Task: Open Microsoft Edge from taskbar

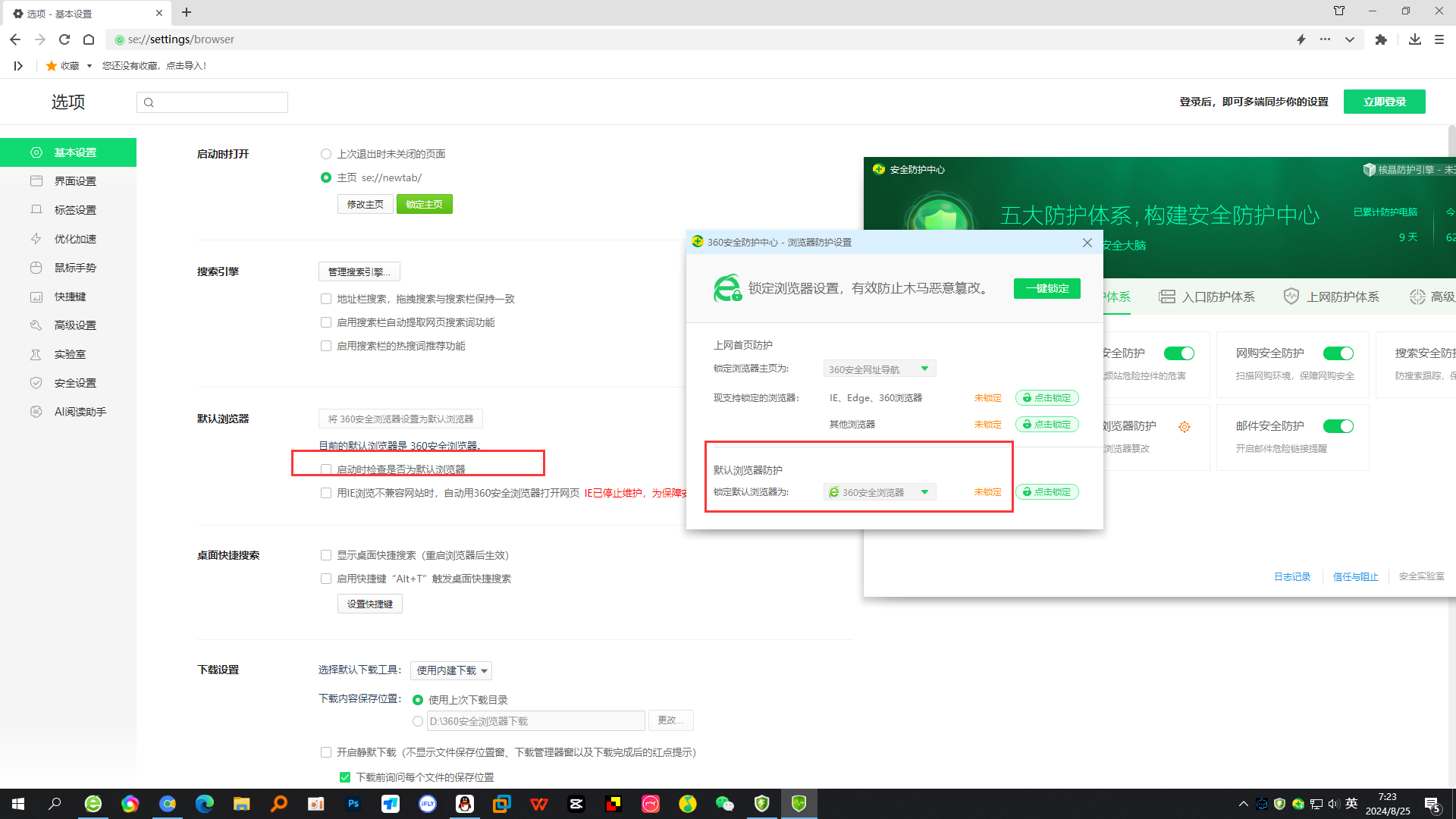Action: tap(205, 804)
